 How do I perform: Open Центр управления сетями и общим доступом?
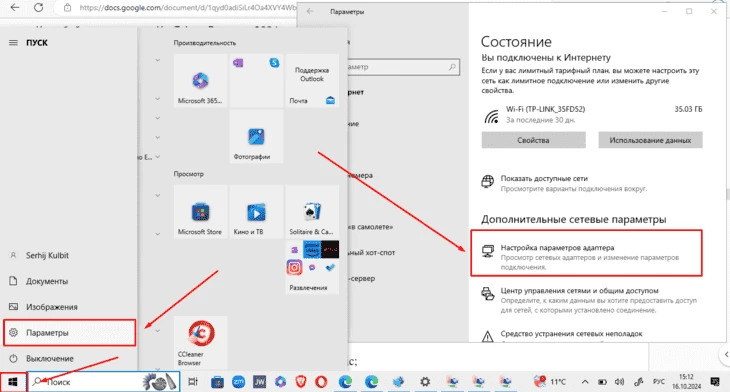(580, 291)
